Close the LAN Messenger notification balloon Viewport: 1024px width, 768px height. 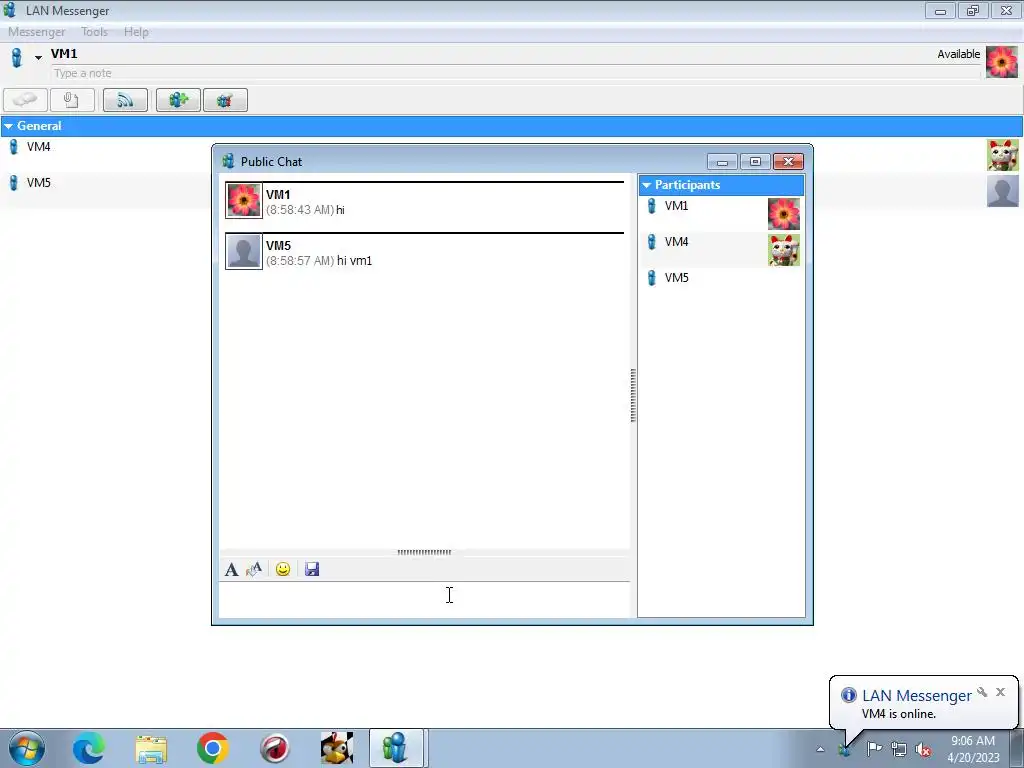[x=1000, y=692]
